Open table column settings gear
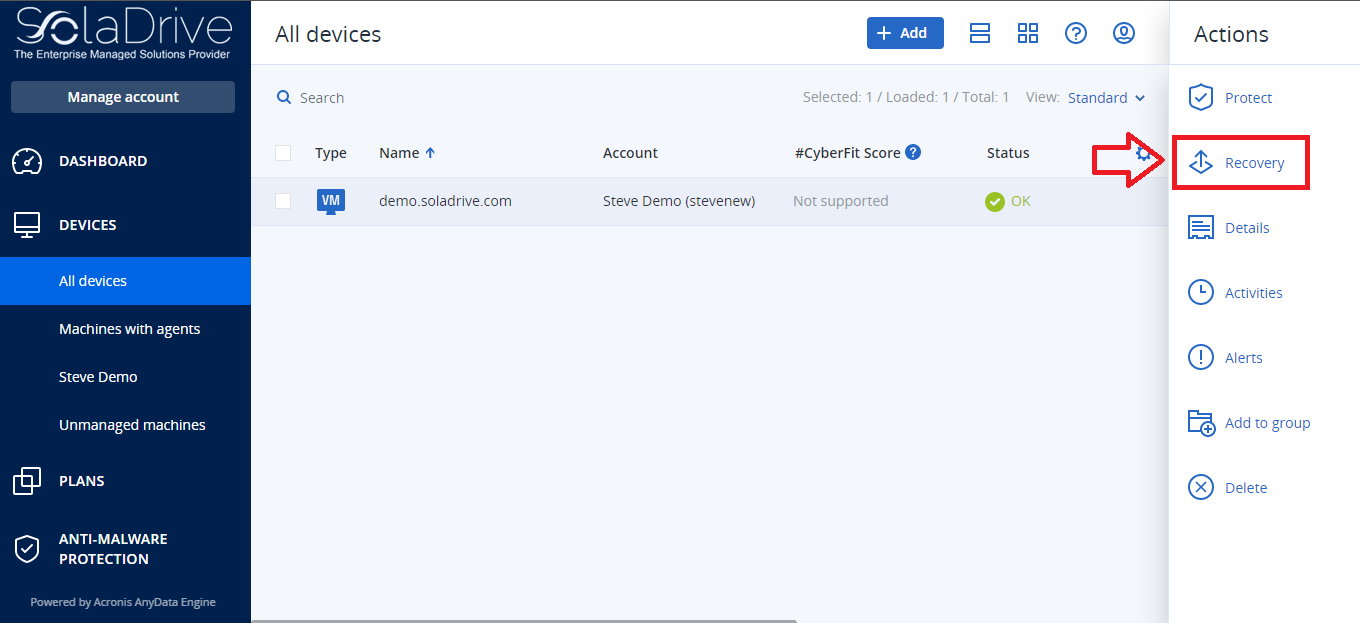 pyautogui.click(x=1144, y=153)
